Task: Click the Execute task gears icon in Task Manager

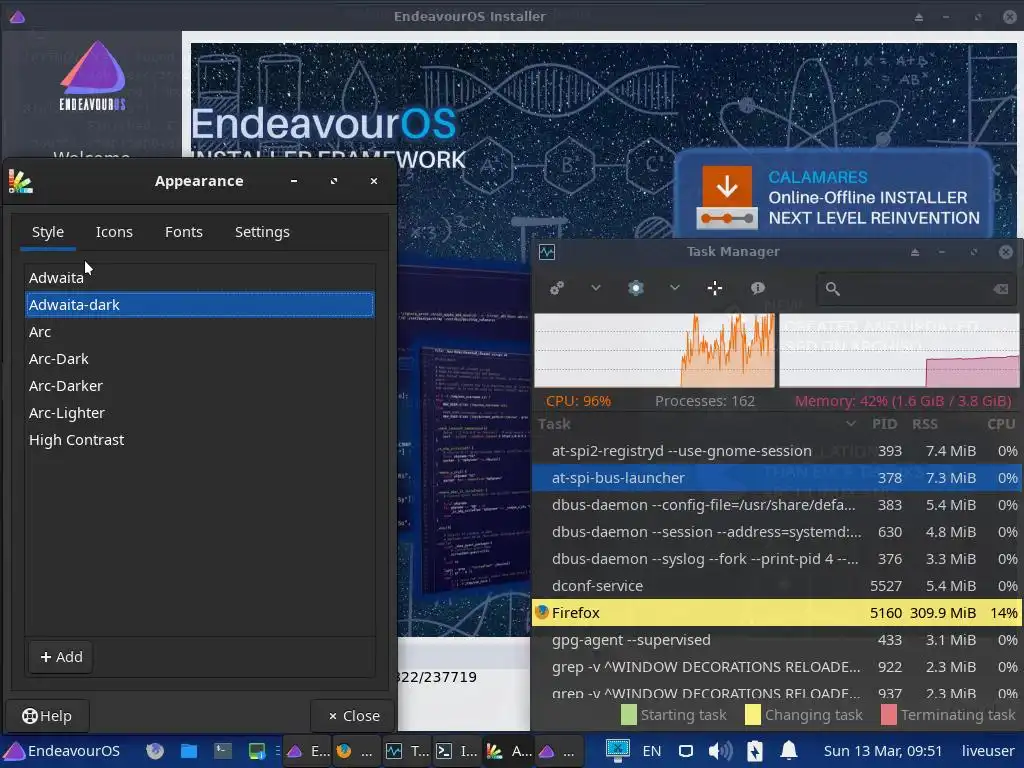Action: tap(557, 288)
